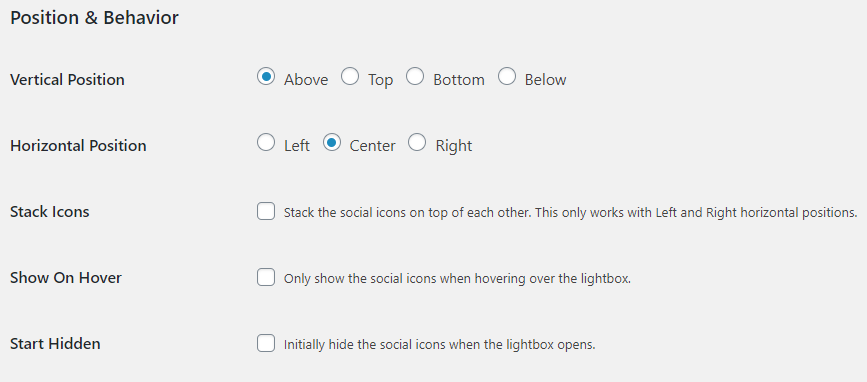Click the "Left" label text

click(297, 146)
